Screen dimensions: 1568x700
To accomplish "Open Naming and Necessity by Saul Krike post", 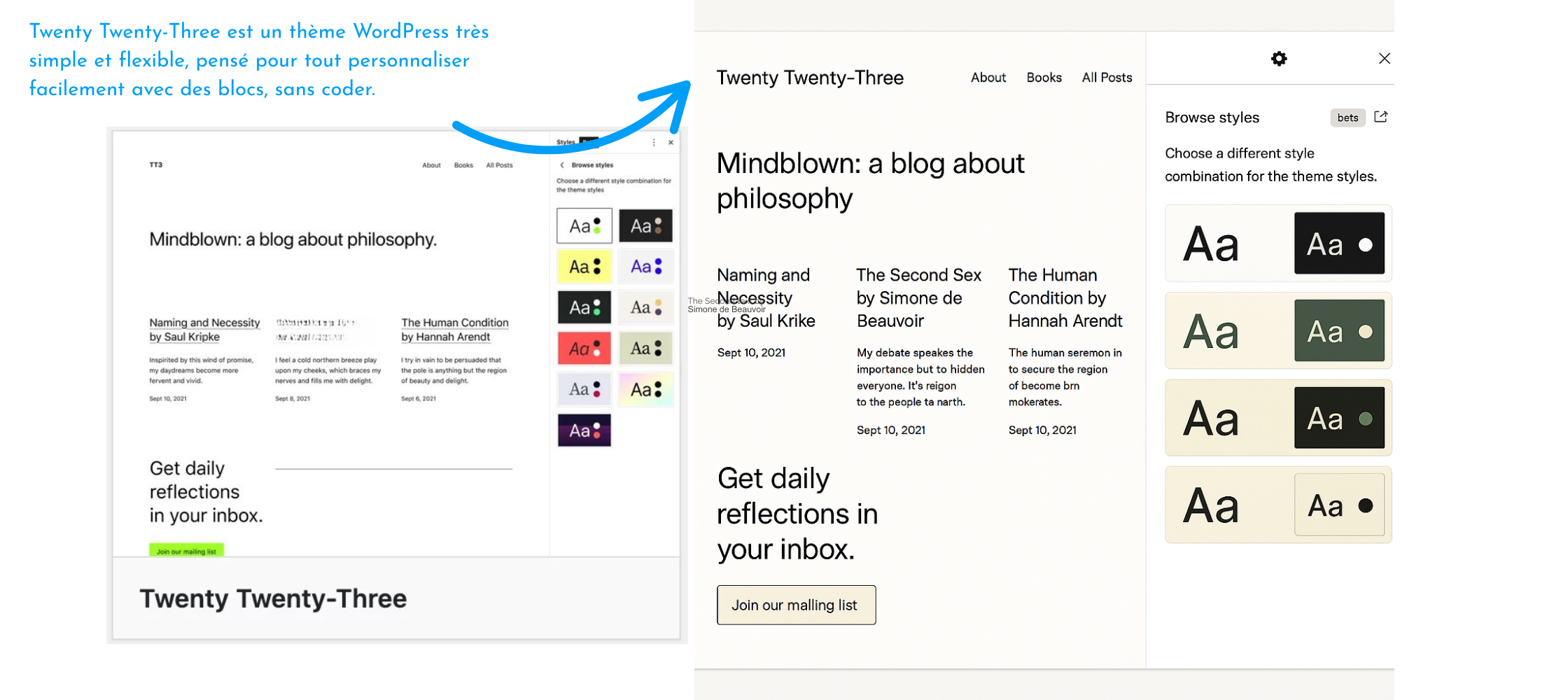I will click(766, 297).
